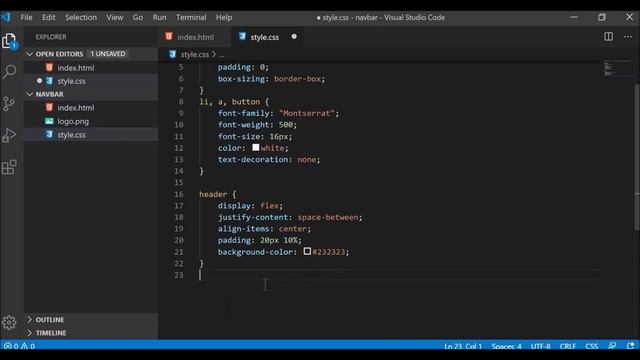Restore down the VS Code window
The image size is (640, 360).
[x=602, y=17]
